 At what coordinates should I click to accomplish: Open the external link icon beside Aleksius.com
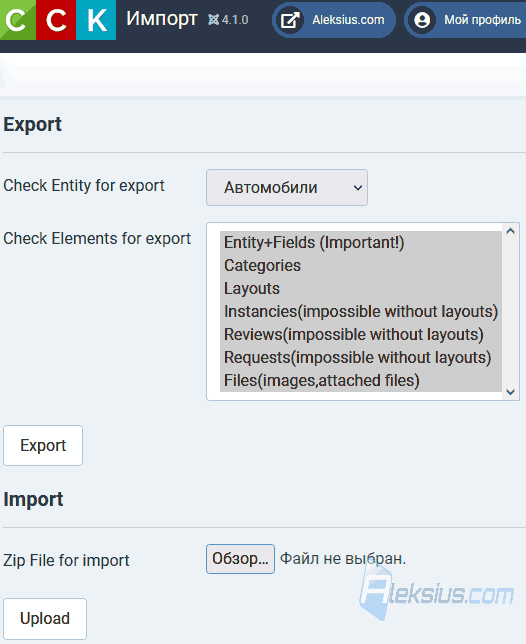tap(290, 20)
